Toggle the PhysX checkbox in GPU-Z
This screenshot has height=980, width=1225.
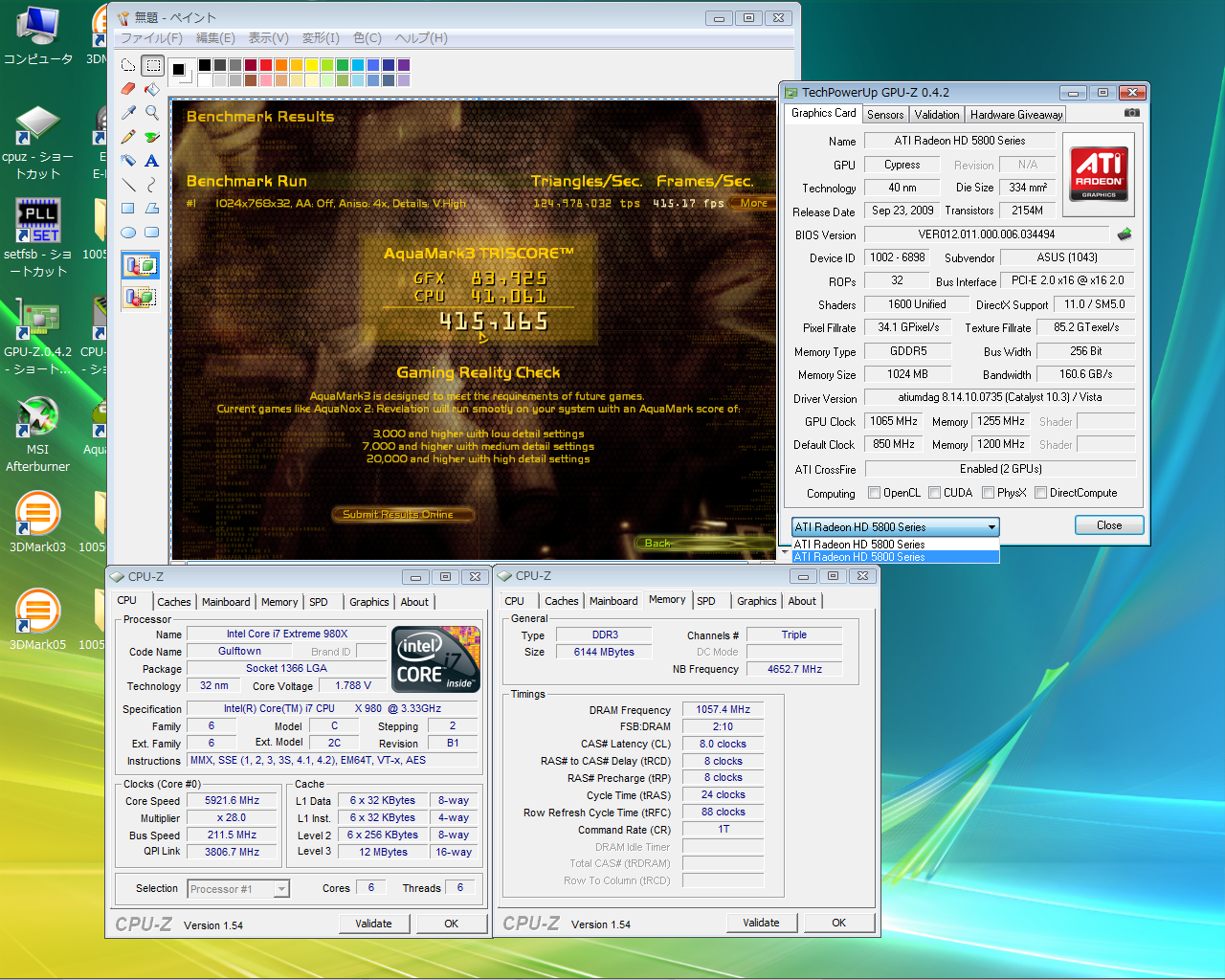(x=988, y=493)
